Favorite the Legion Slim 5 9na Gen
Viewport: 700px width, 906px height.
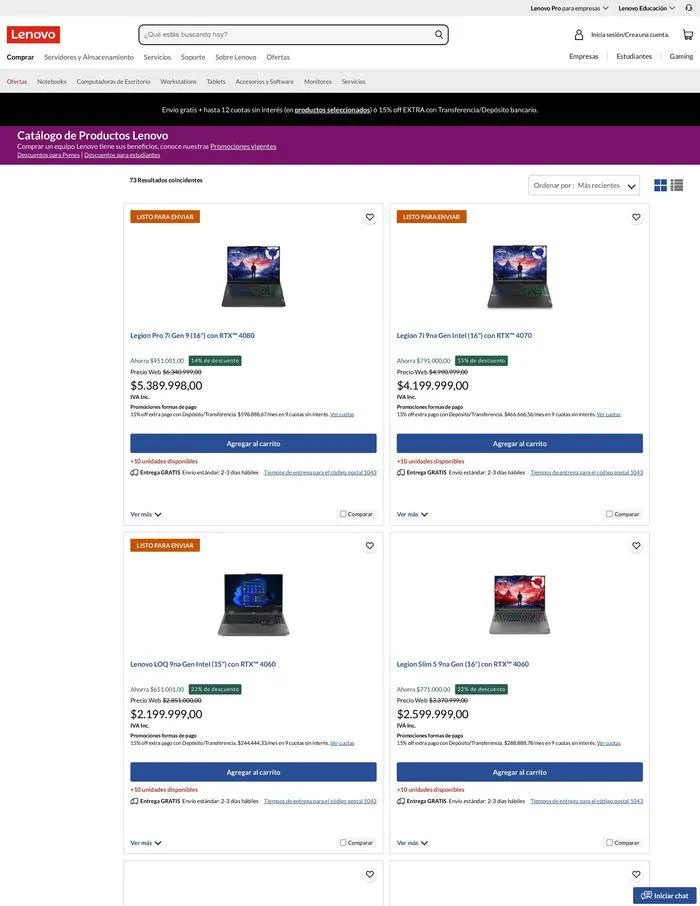pyautogui.click(x=636, y=545)
